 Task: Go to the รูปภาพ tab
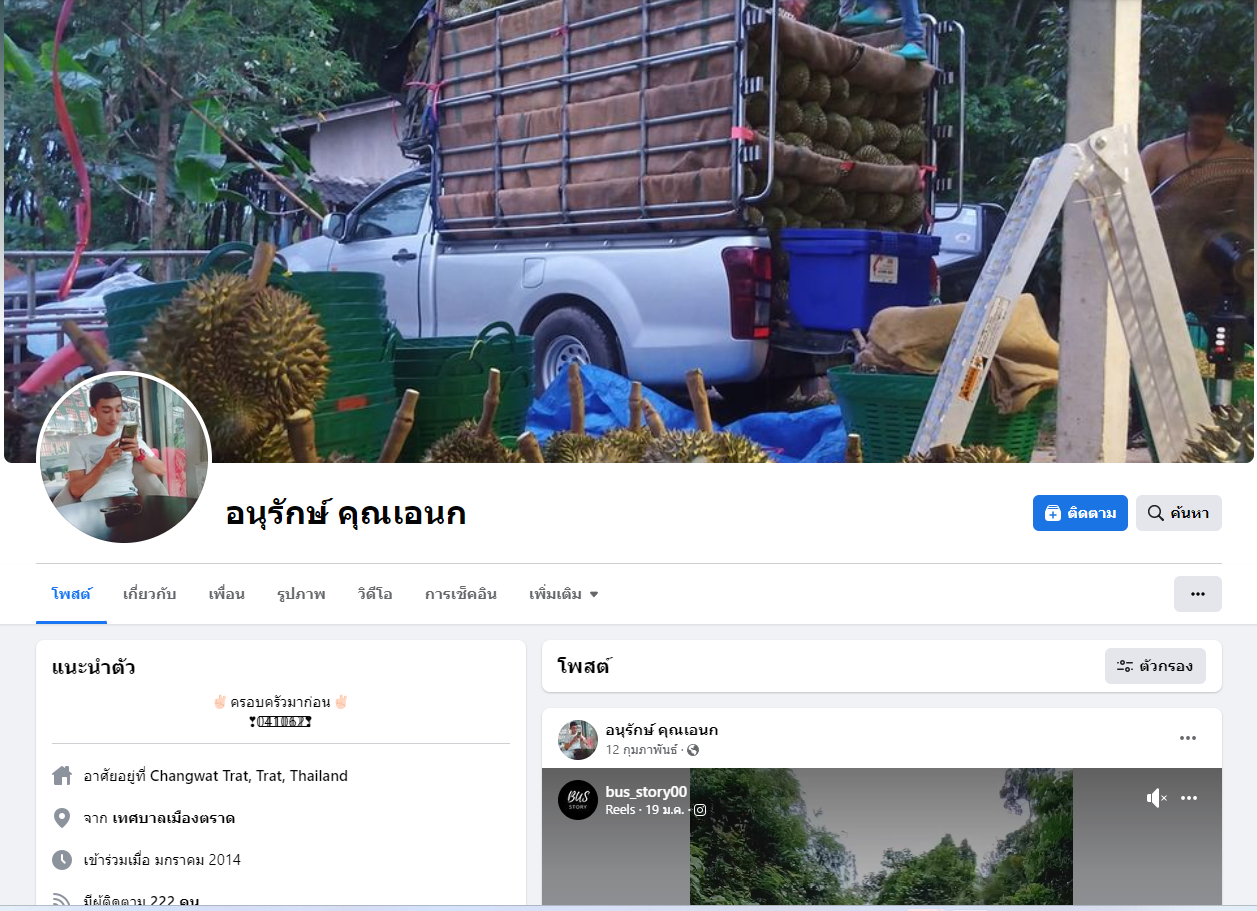[x=301, y=594]
